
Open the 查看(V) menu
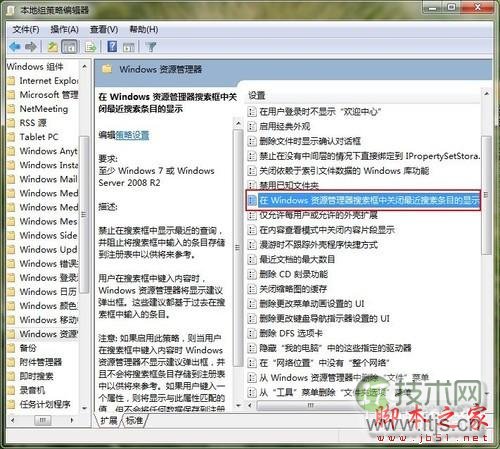click(104, 30)
